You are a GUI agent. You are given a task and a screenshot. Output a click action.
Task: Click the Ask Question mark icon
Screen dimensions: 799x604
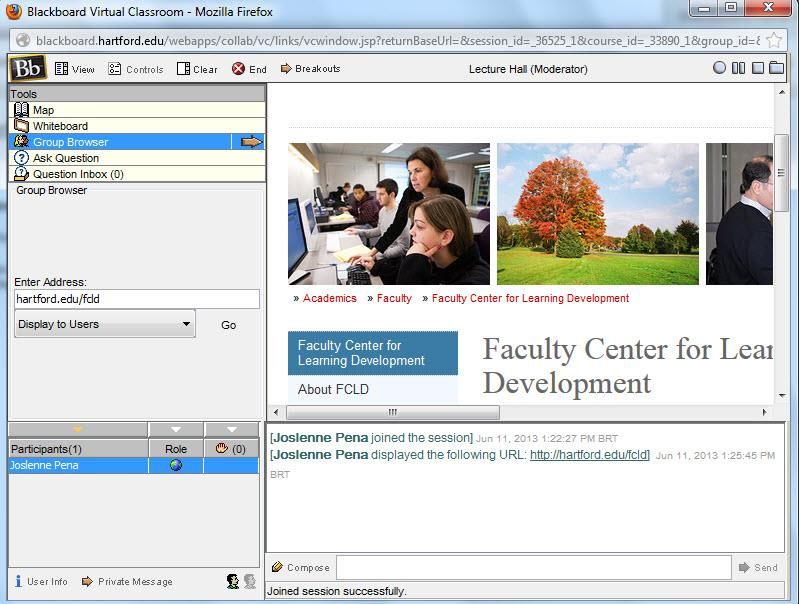pos(21,157)
